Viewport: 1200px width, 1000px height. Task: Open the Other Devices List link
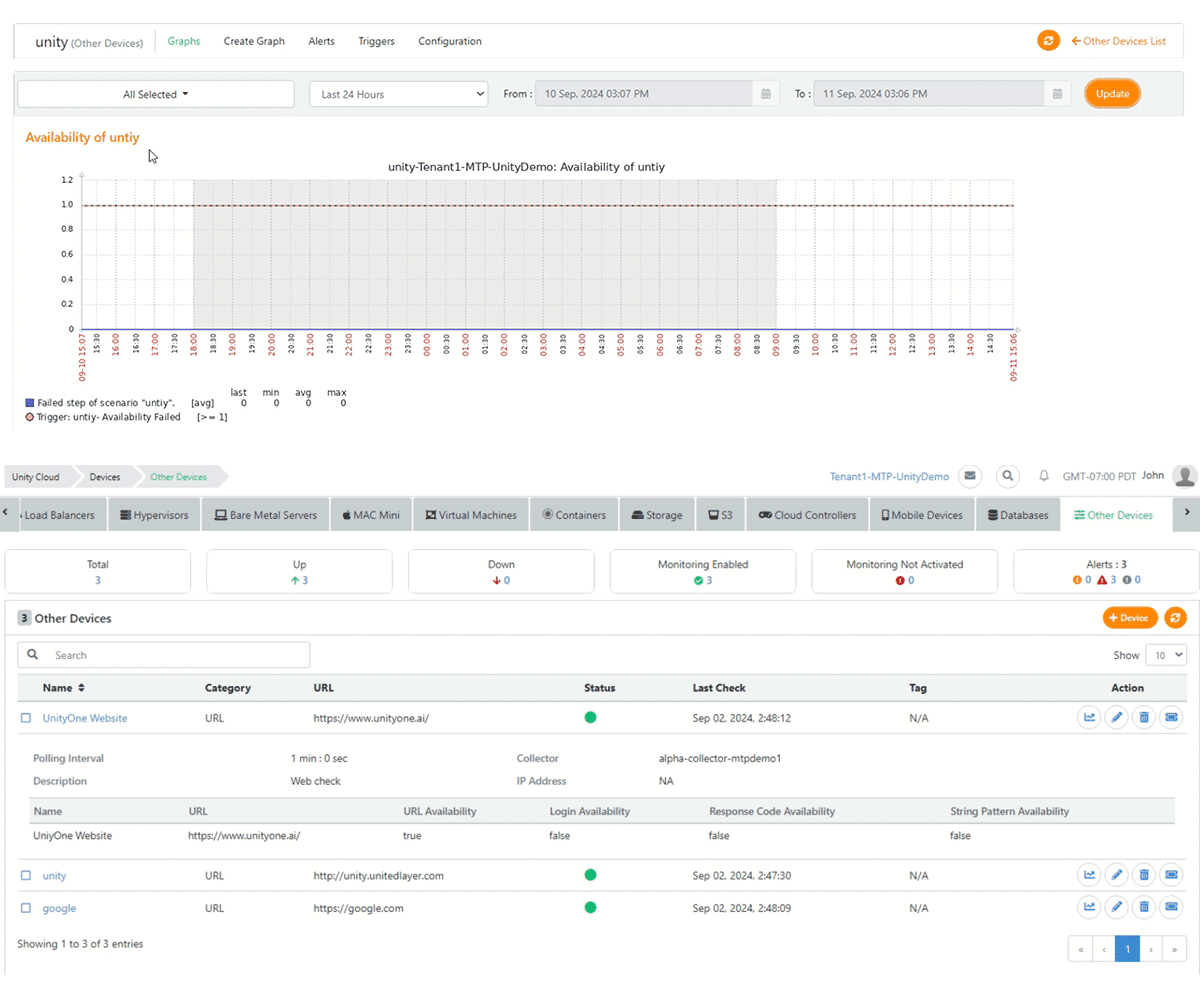point(1119,41)
